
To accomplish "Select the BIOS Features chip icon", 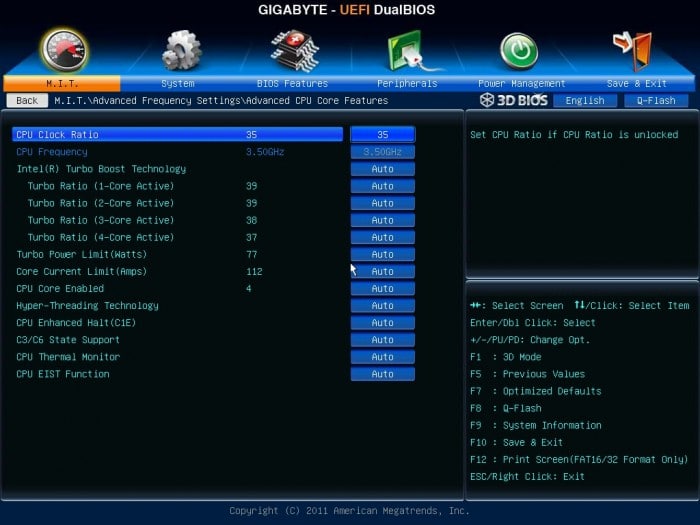I will tap(295, 50).
